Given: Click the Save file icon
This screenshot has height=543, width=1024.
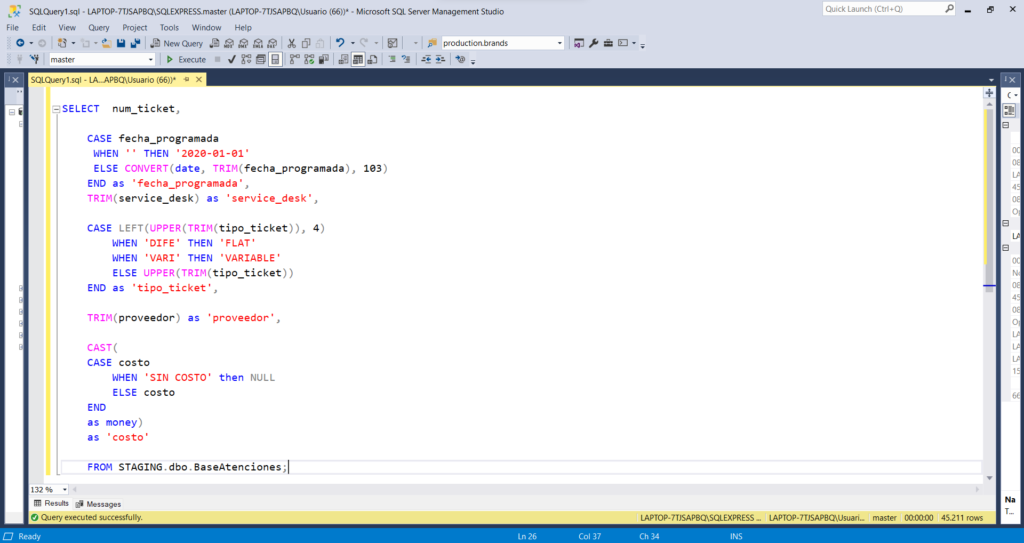Looking at the screenshot, I should [121, 43].
